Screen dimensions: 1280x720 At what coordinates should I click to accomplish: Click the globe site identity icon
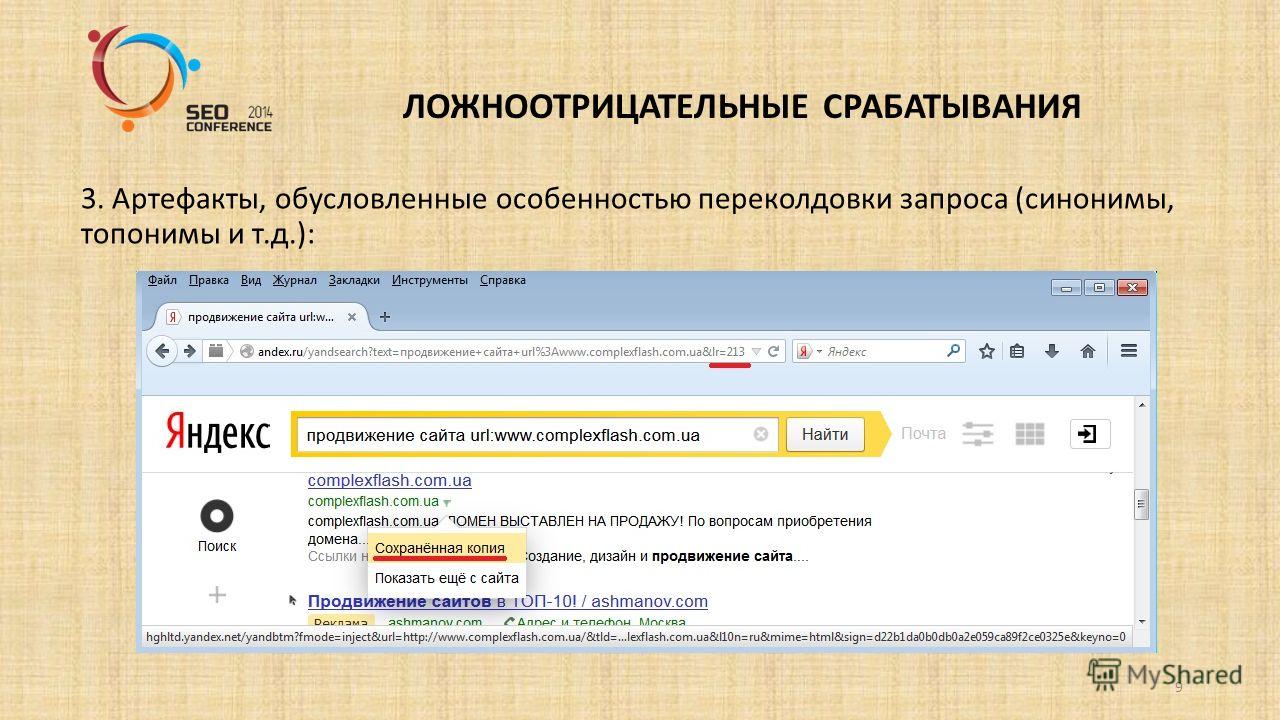(x=246, y=351)
